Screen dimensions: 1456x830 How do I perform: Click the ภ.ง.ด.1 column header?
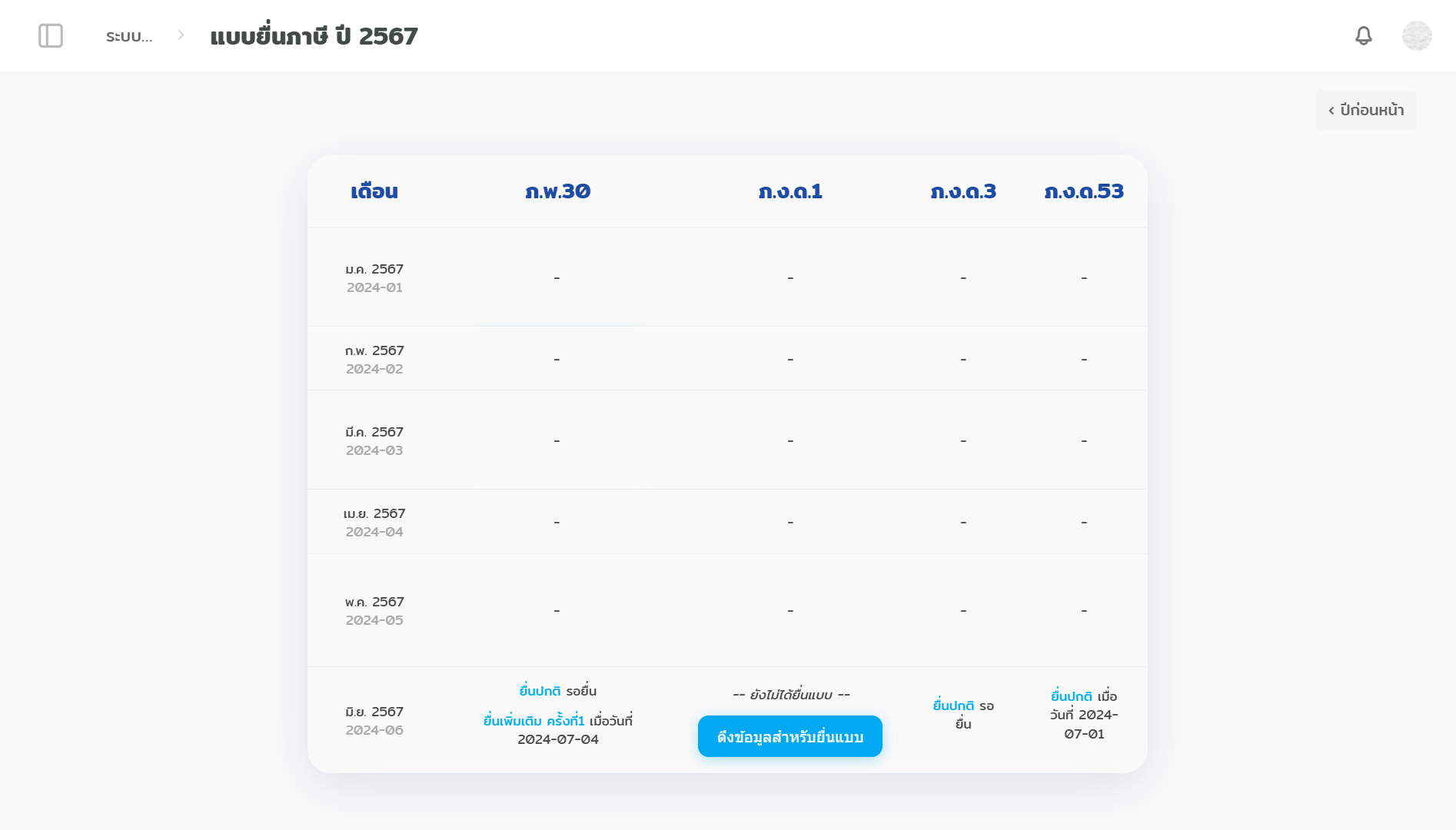tap(789, 191)
